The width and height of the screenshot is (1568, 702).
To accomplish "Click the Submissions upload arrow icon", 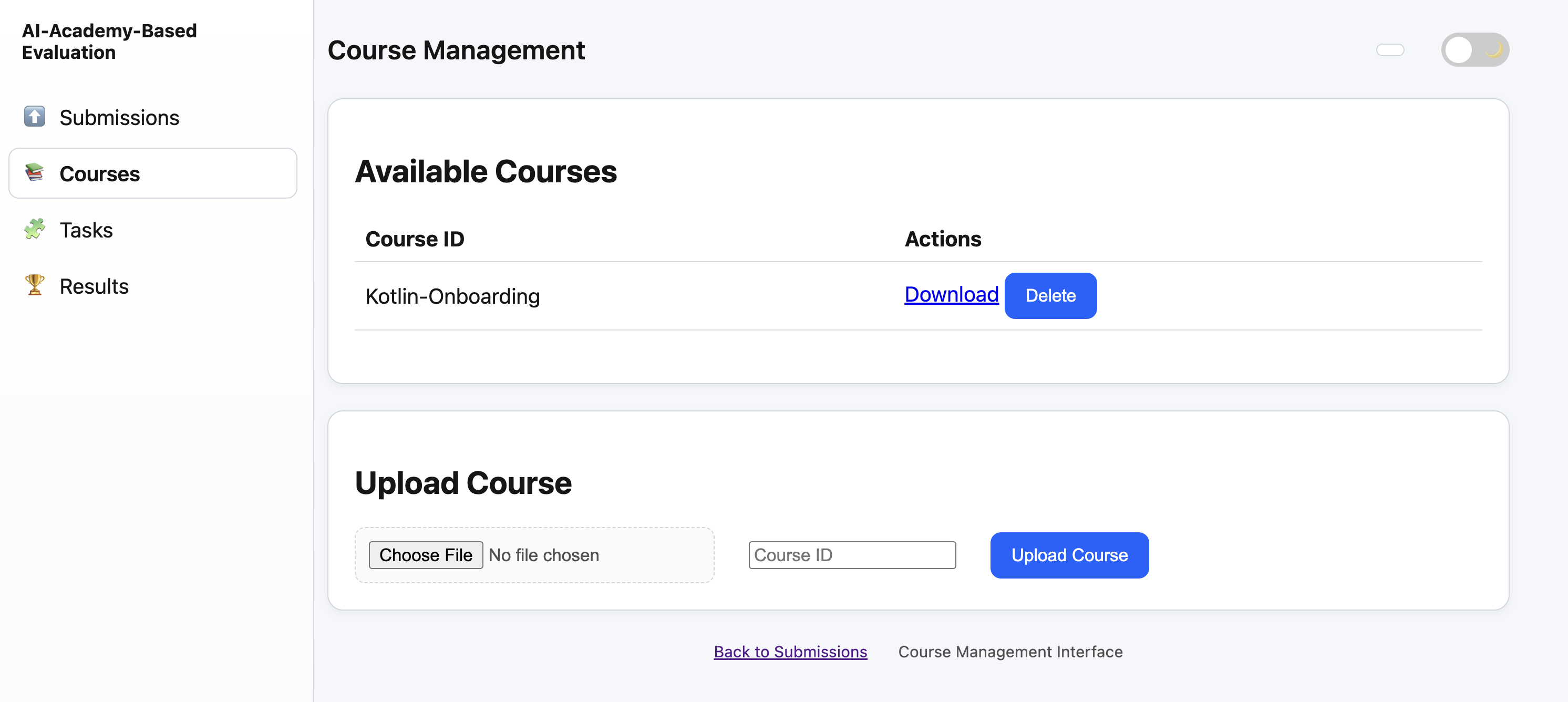I will [35, 116].
